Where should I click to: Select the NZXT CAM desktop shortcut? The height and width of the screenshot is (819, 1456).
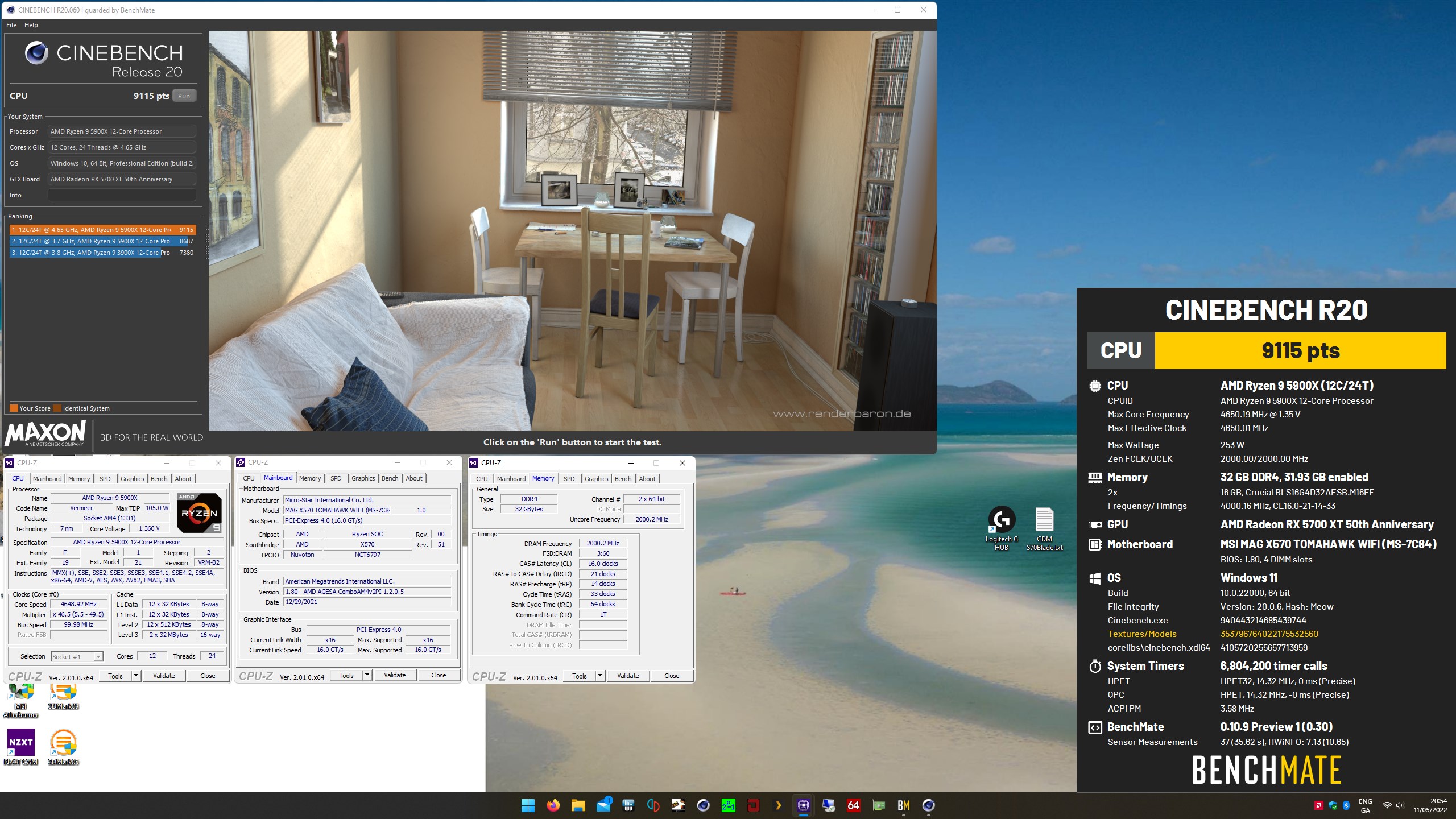21,747
